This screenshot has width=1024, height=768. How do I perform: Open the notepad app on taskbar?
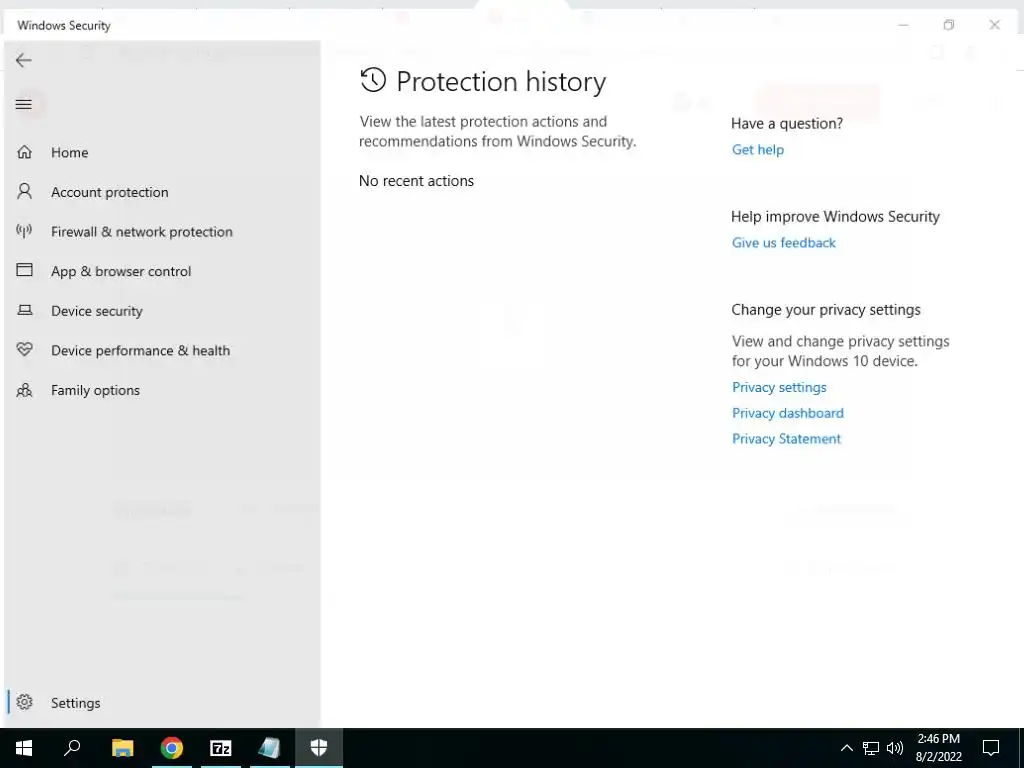[x=269, y=748]
